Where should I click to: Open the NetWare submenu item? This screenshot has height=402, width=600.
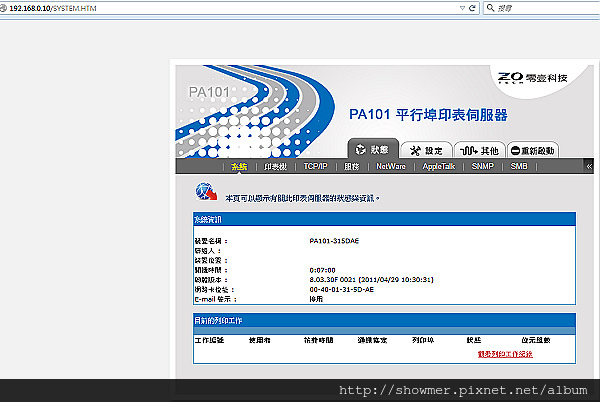point(391,166)
